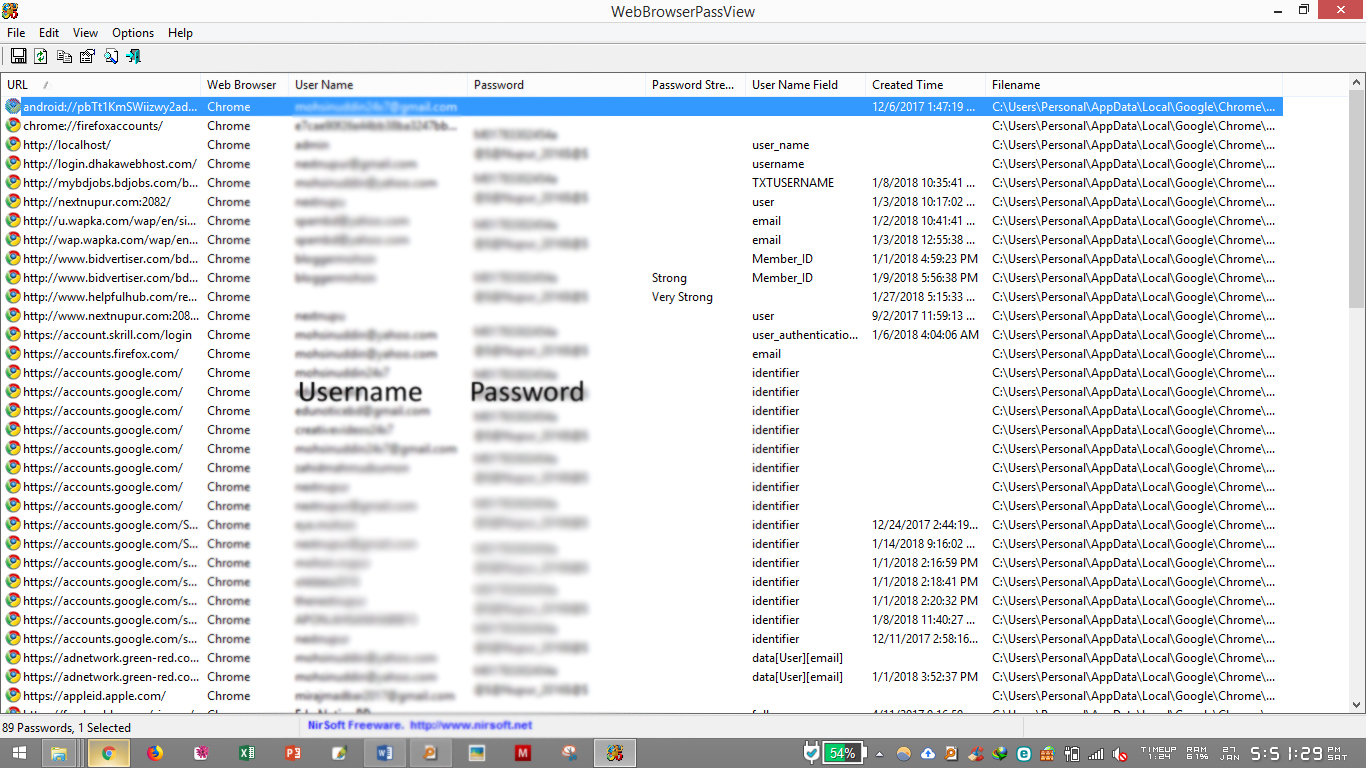Select the http://login.dhakawebhost.com/ row
Screen dimensions: 1366x768
click(642, 164)
